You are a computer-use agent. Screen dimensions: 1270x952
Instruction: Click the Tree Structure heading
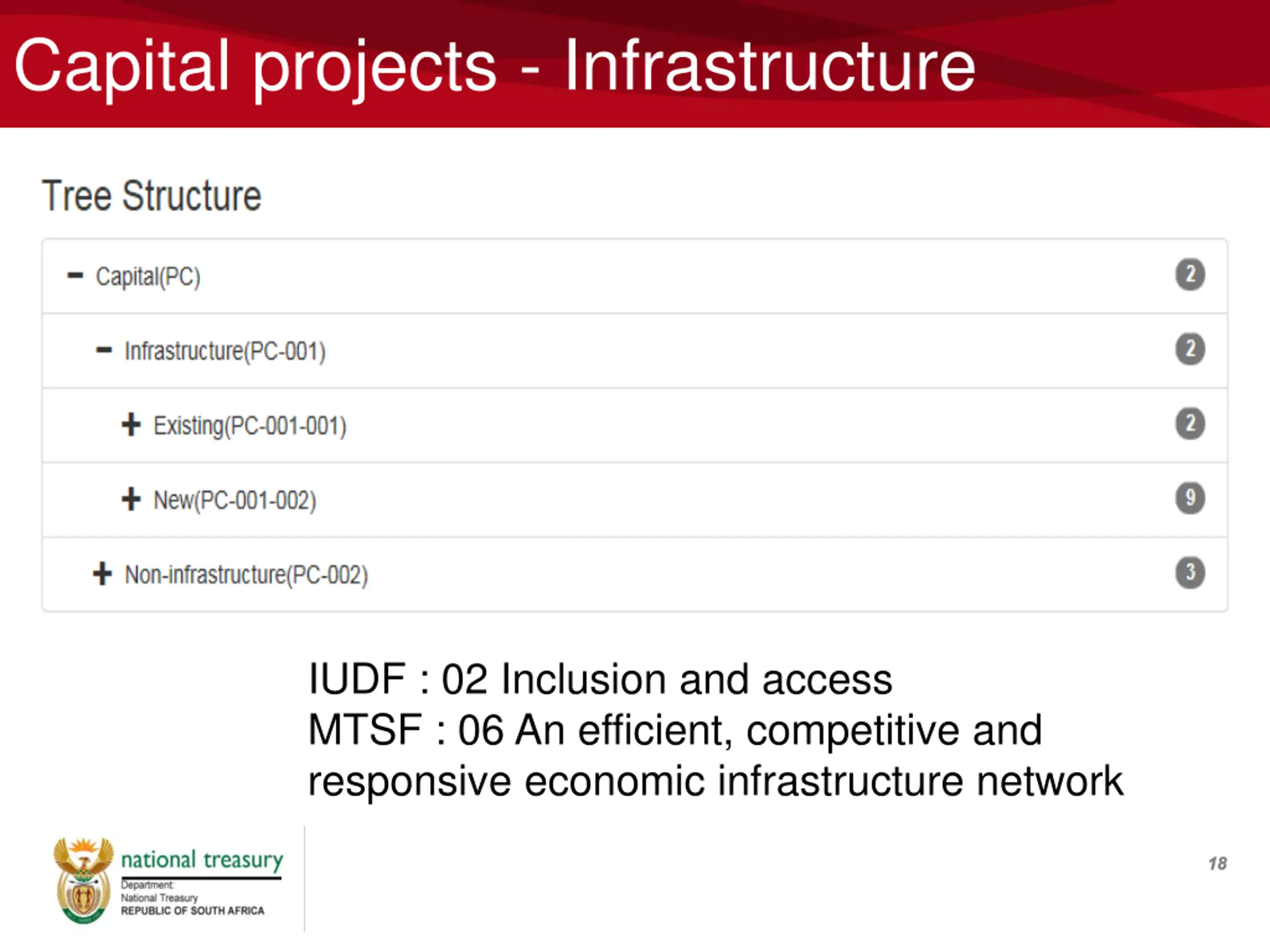tap(152, 196)
